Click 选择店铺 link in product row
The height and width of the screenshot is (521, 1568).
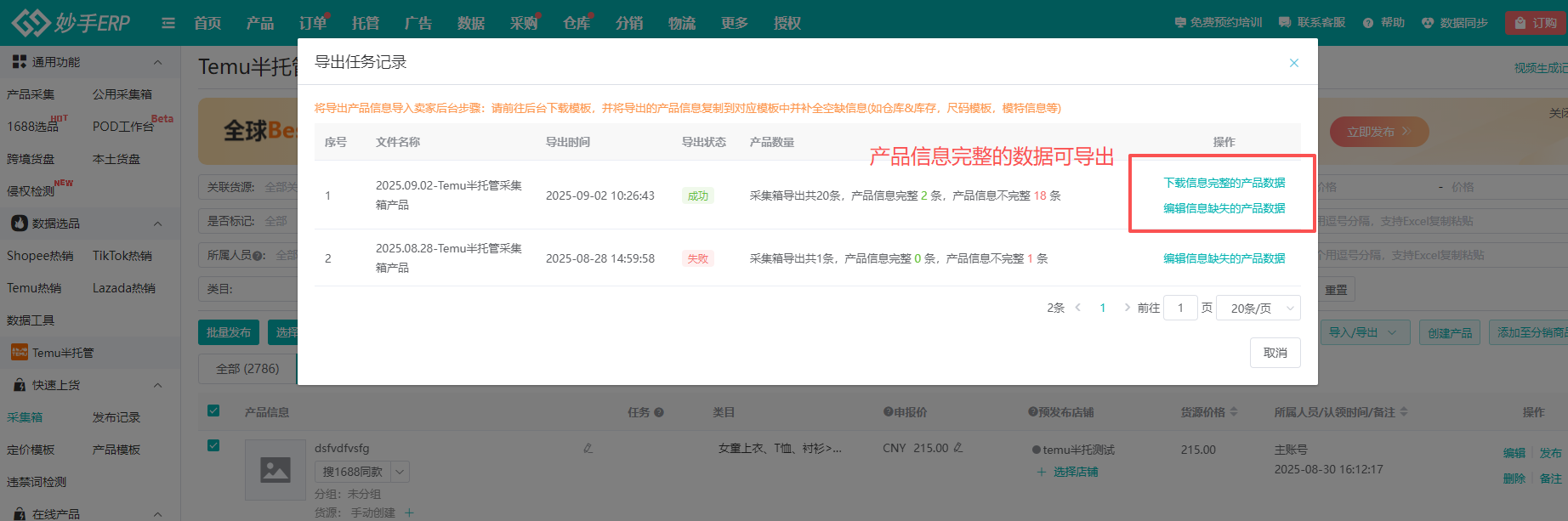(1076, 472)
